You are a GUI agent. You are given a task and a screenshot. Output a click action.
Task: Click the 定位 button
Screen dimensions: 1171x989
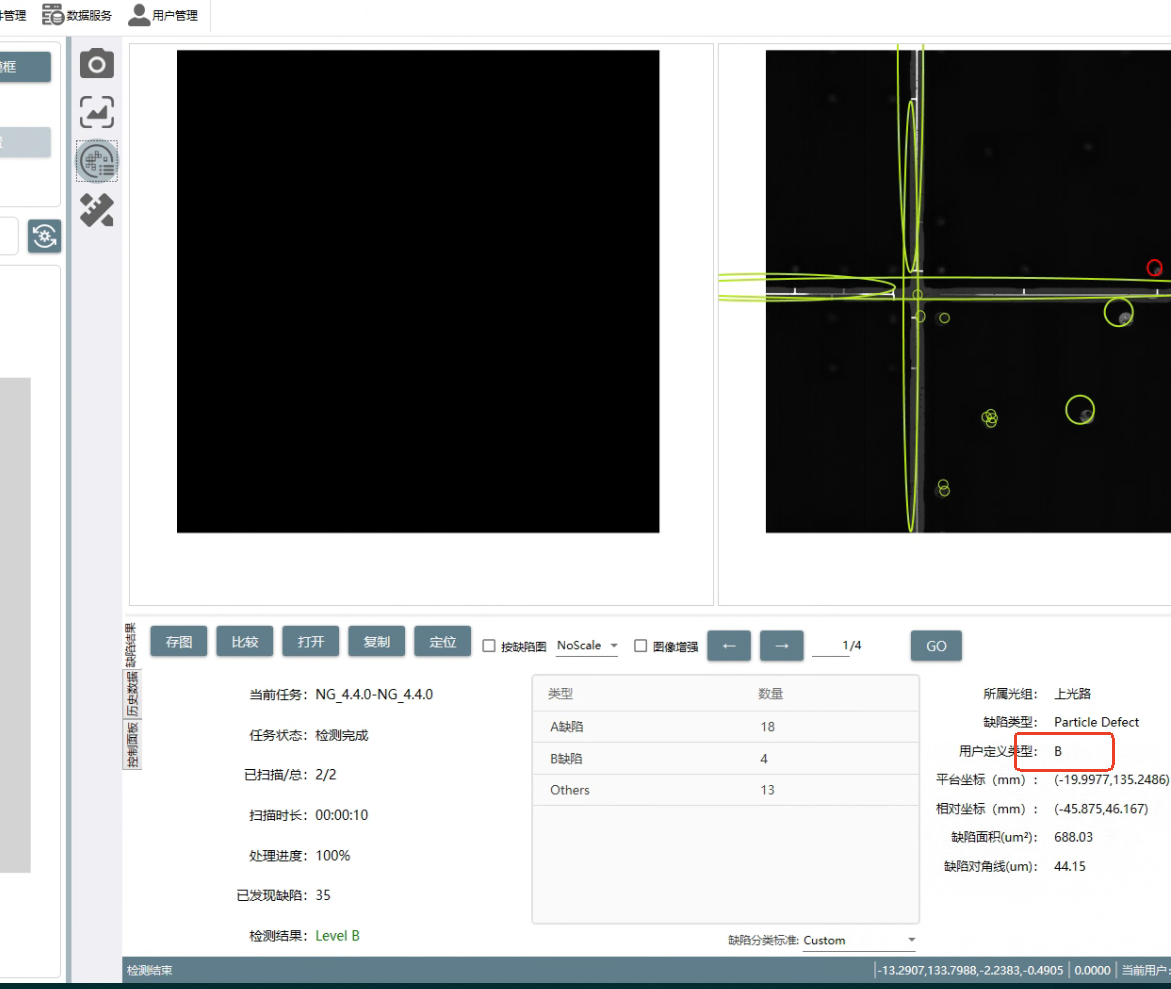pyautogui.click(x=443, y=642)
